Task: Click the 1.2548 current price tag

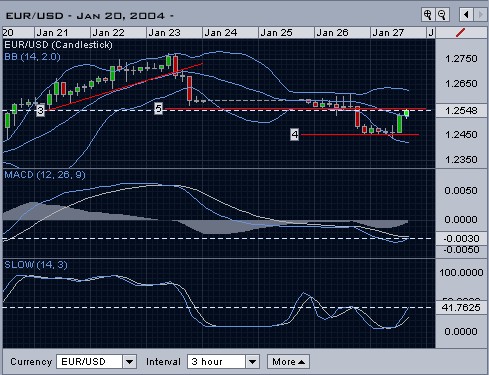Action: [x=461, y=110]
